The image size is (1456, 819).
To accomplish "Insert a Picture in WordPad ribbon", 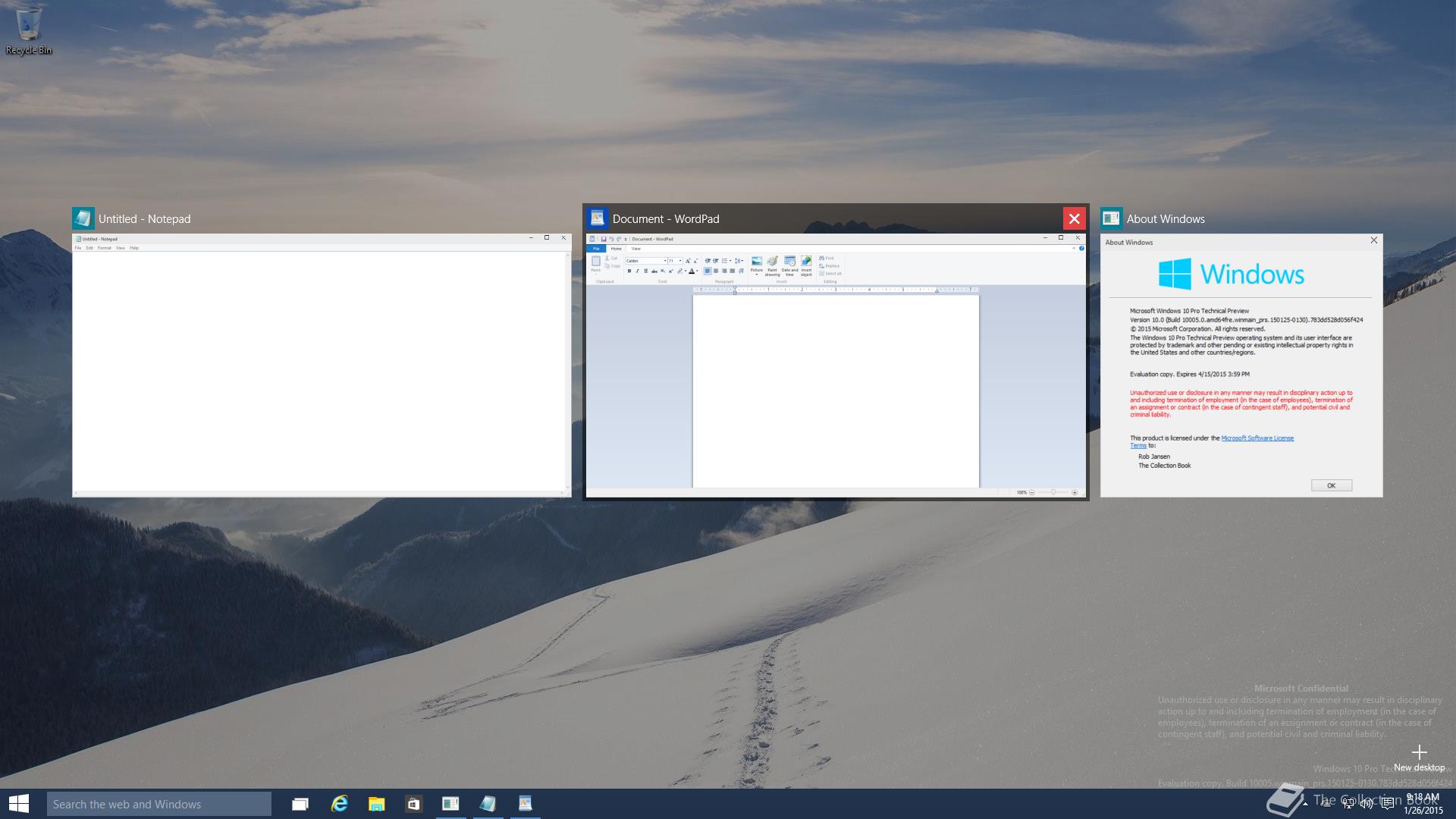I will click(x=757, y=265).
